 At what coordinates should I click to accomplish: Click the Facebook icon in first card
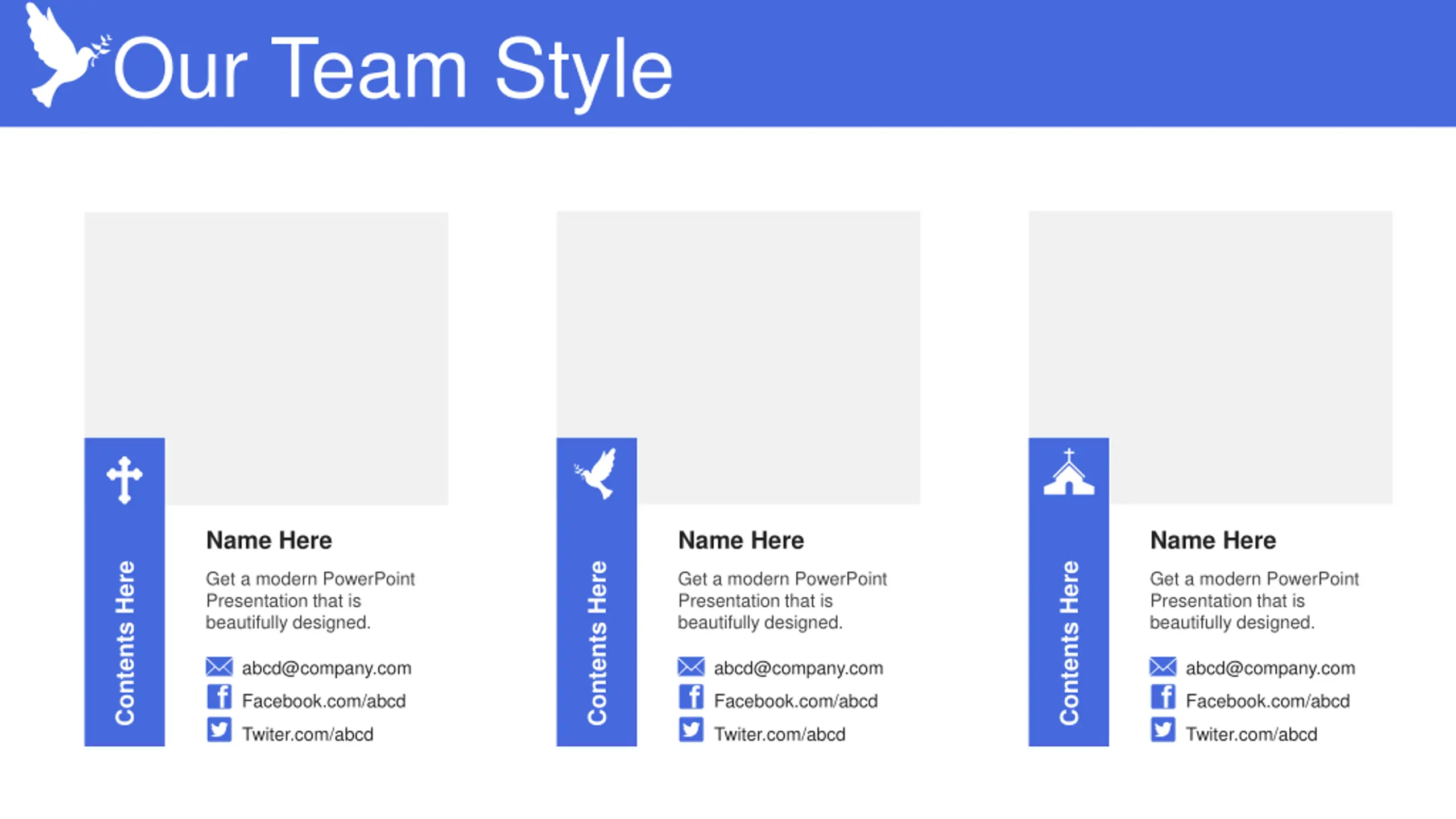coord(219,697)
